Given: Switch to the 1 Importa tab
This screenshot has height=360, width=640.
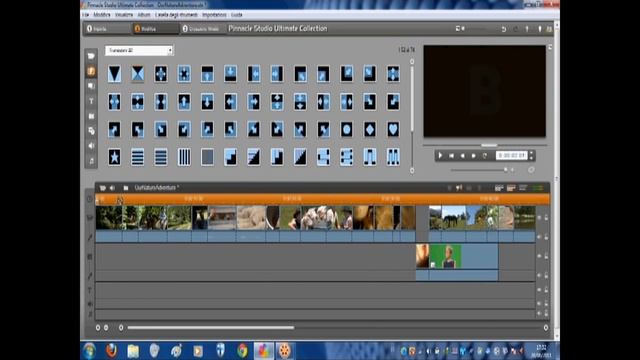Looking at the screenshot, I should tap(107, 29).
